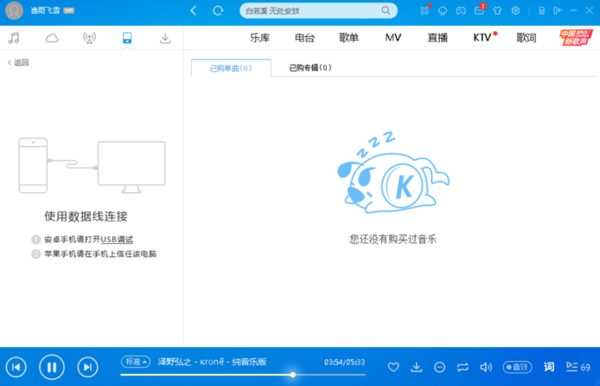Click the song title 泽野弘之 - Krone
Screen dimensions: 600x386
212,362
